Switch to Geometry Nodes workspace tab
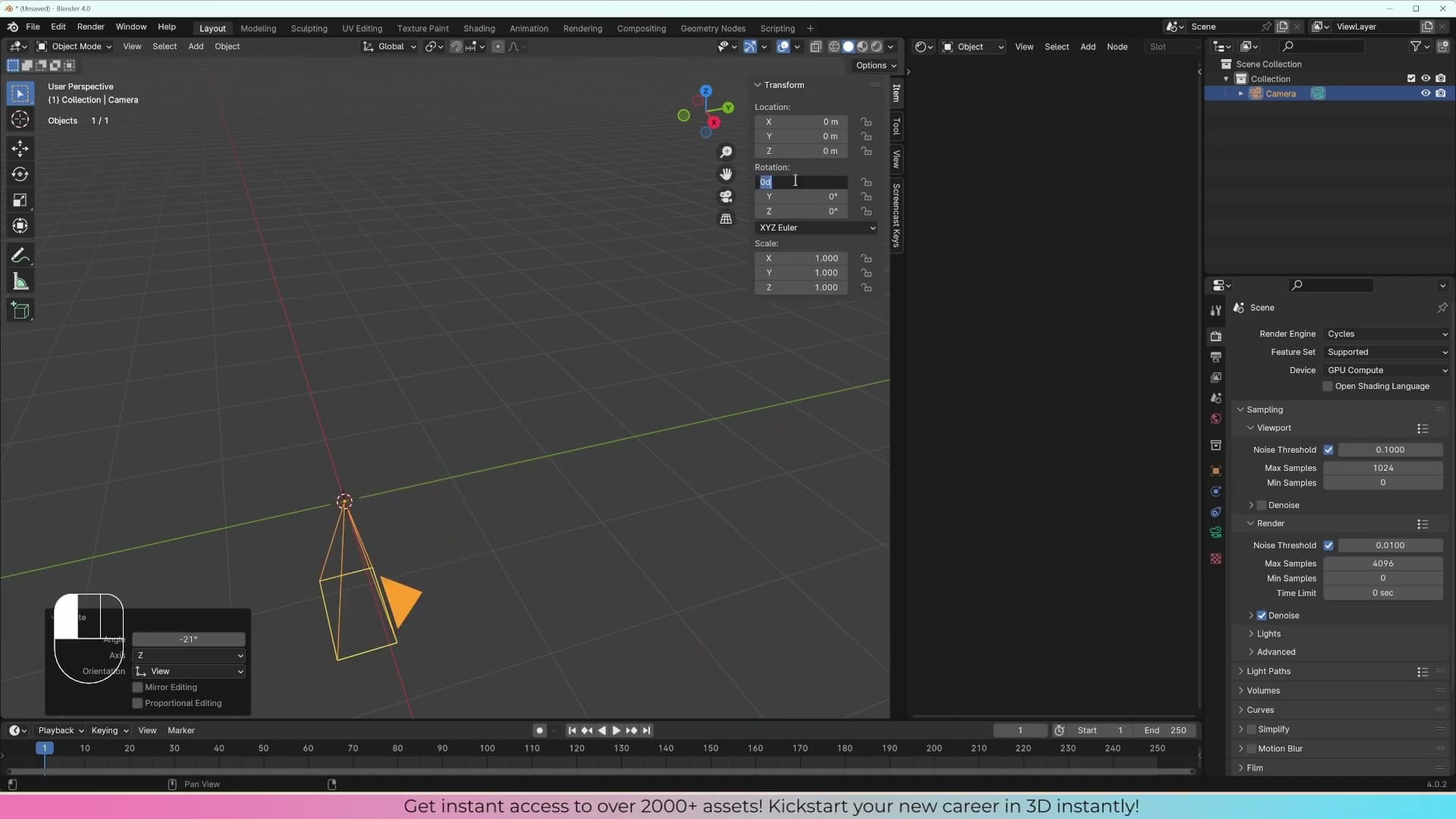 (x=713, y=29)
